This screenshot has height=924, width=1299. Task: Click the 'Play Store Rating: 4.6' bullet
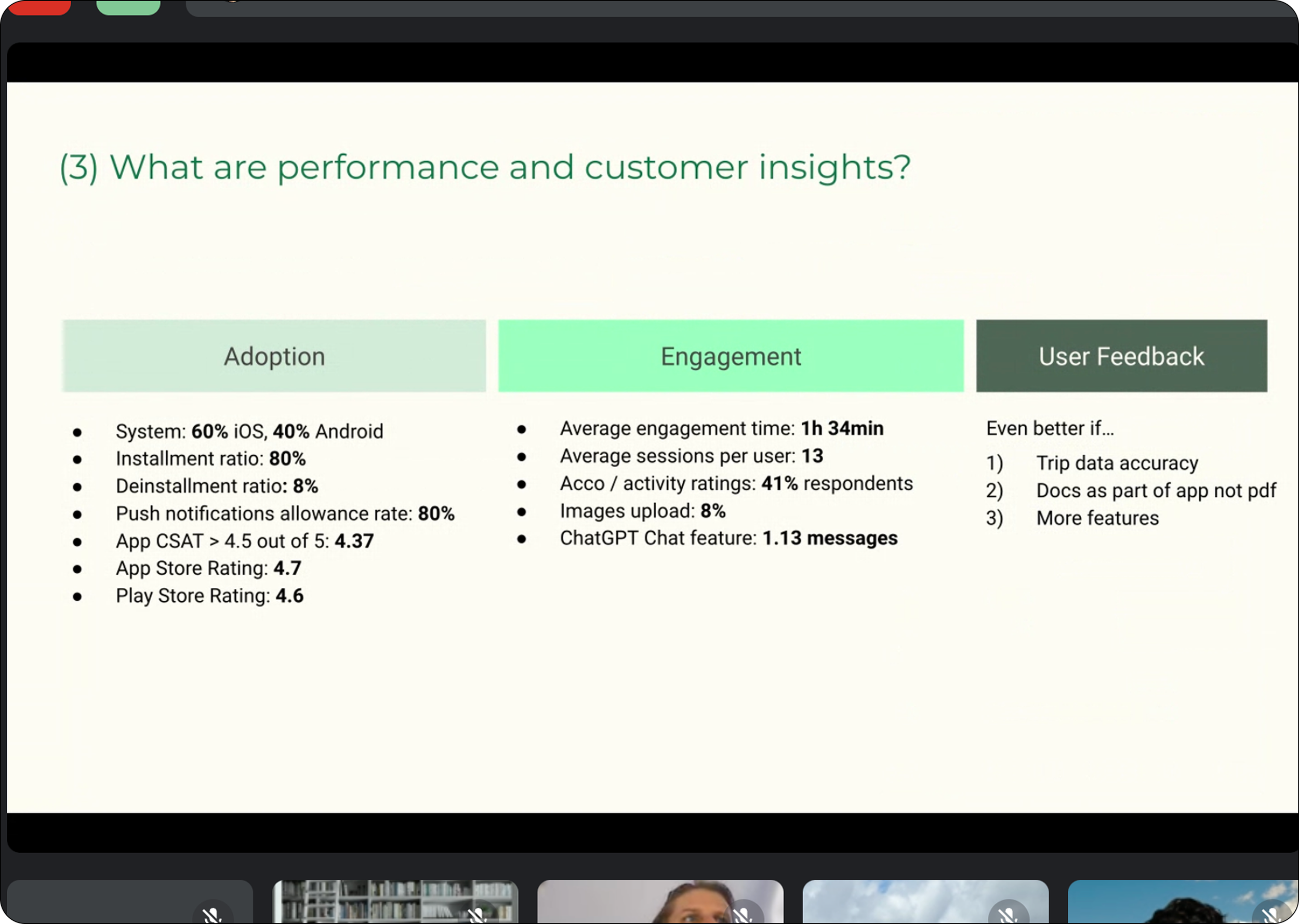(x=209, y=595)
